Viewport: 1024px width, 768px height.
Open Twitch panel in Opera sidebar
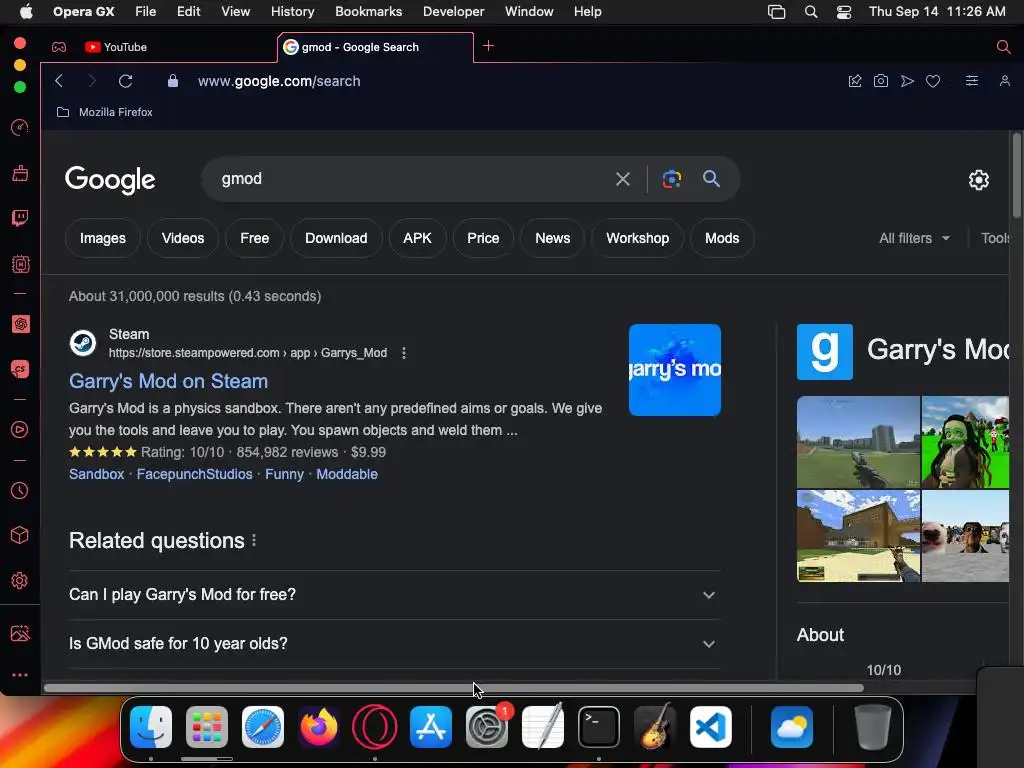[x=20, y=217]
